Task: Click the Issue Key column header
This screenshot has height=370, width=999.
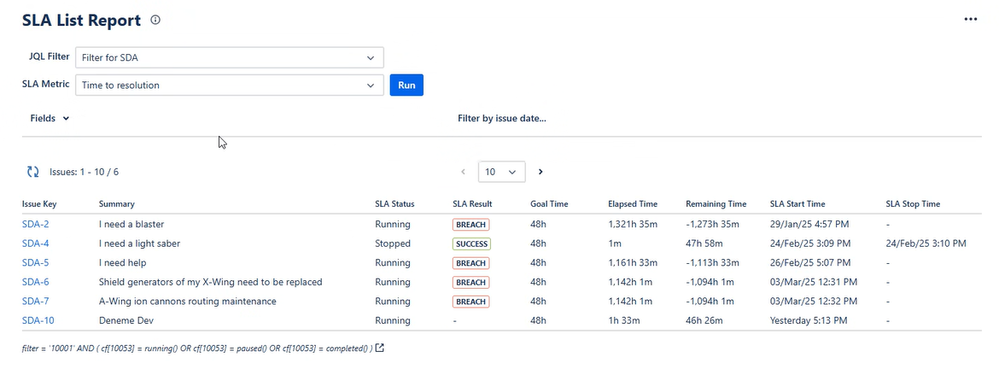Action: [x=40, y=204]
